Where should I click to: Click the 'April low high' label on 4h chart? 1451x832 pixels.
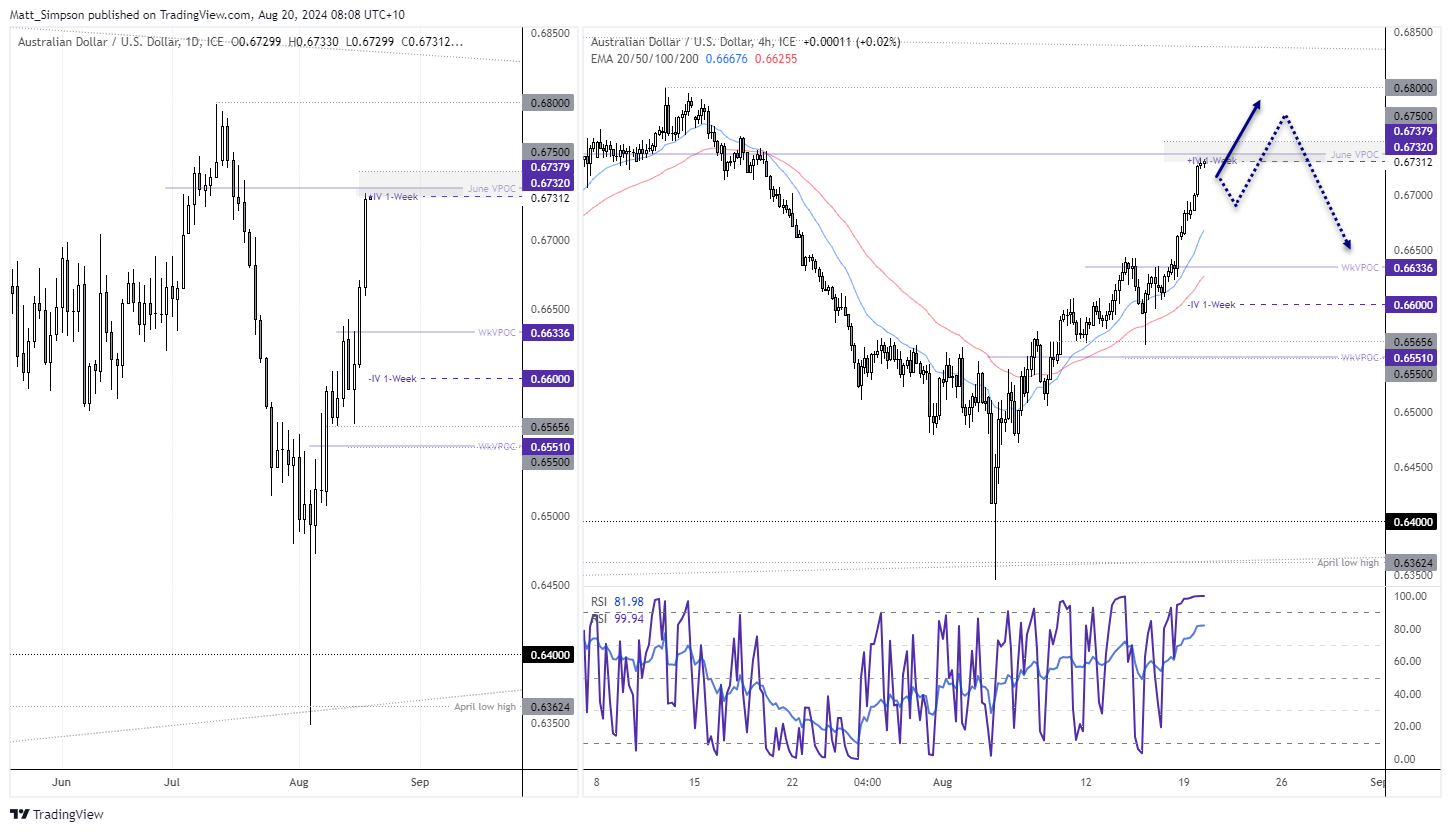pos(1348,563)
